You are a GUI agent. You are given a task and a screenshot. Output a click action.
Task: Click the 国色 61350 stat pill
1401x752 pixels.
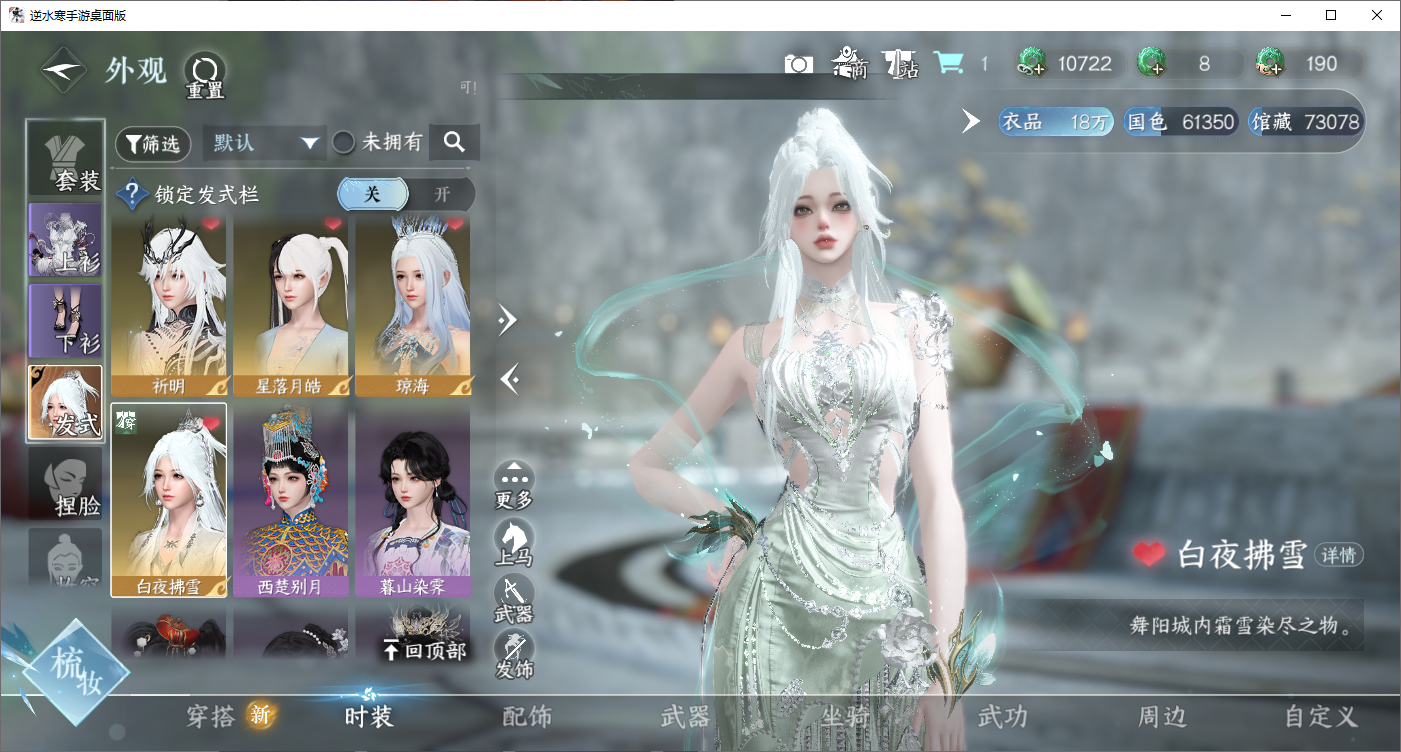coord(1181,122)
